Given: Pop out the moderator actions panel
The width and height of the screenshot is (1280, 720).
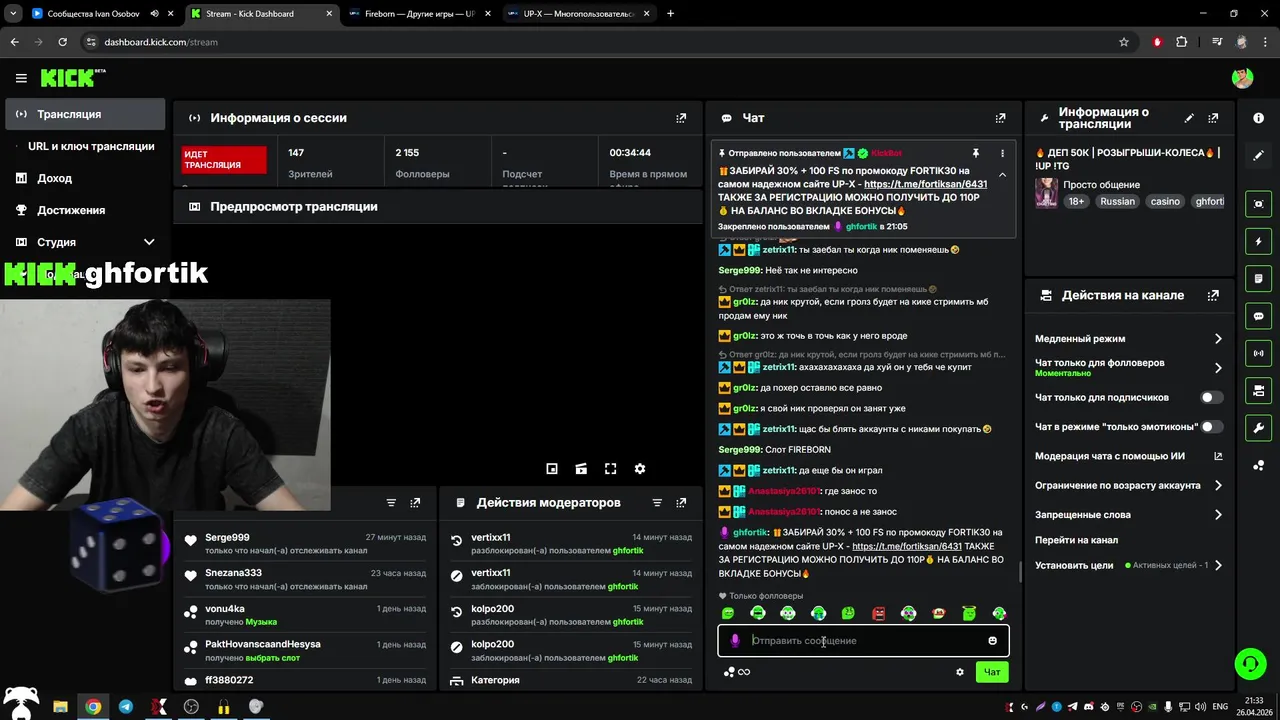Looking at the screenshot, I should 682,503.
